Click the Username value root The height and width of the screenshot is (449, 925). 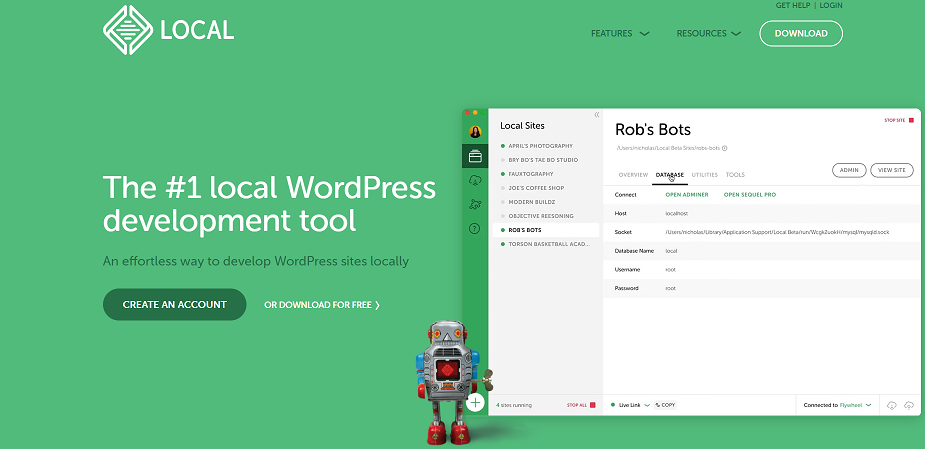click(x=670, y=270)
